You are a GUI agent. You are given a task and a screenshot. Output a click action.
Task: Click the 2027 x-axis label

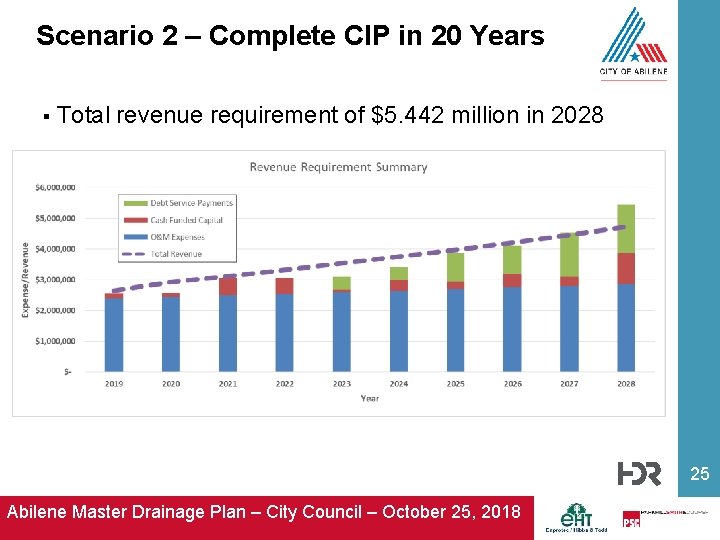point(569,383)
